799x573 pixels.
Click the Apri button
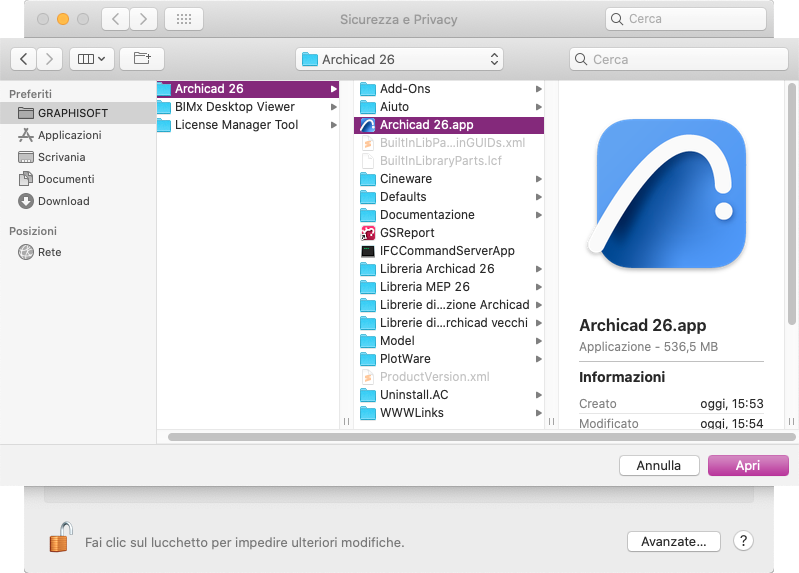point(748,465)
